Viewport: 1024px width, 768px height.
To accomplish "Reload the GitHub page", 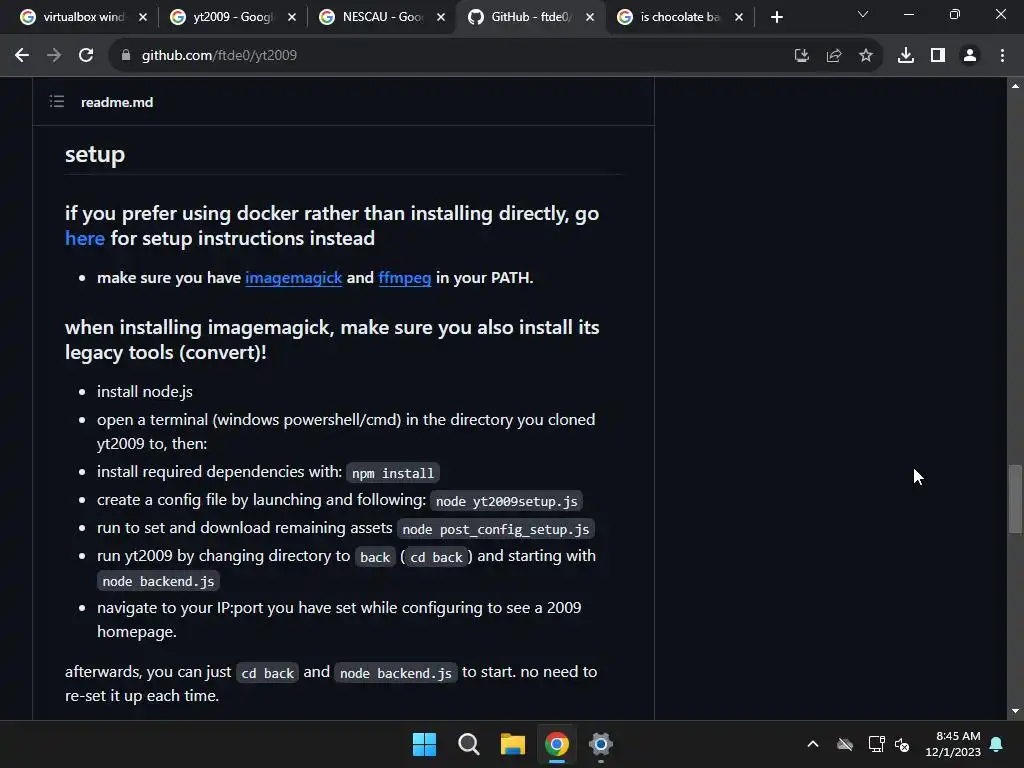I will (x=86, y=56).
